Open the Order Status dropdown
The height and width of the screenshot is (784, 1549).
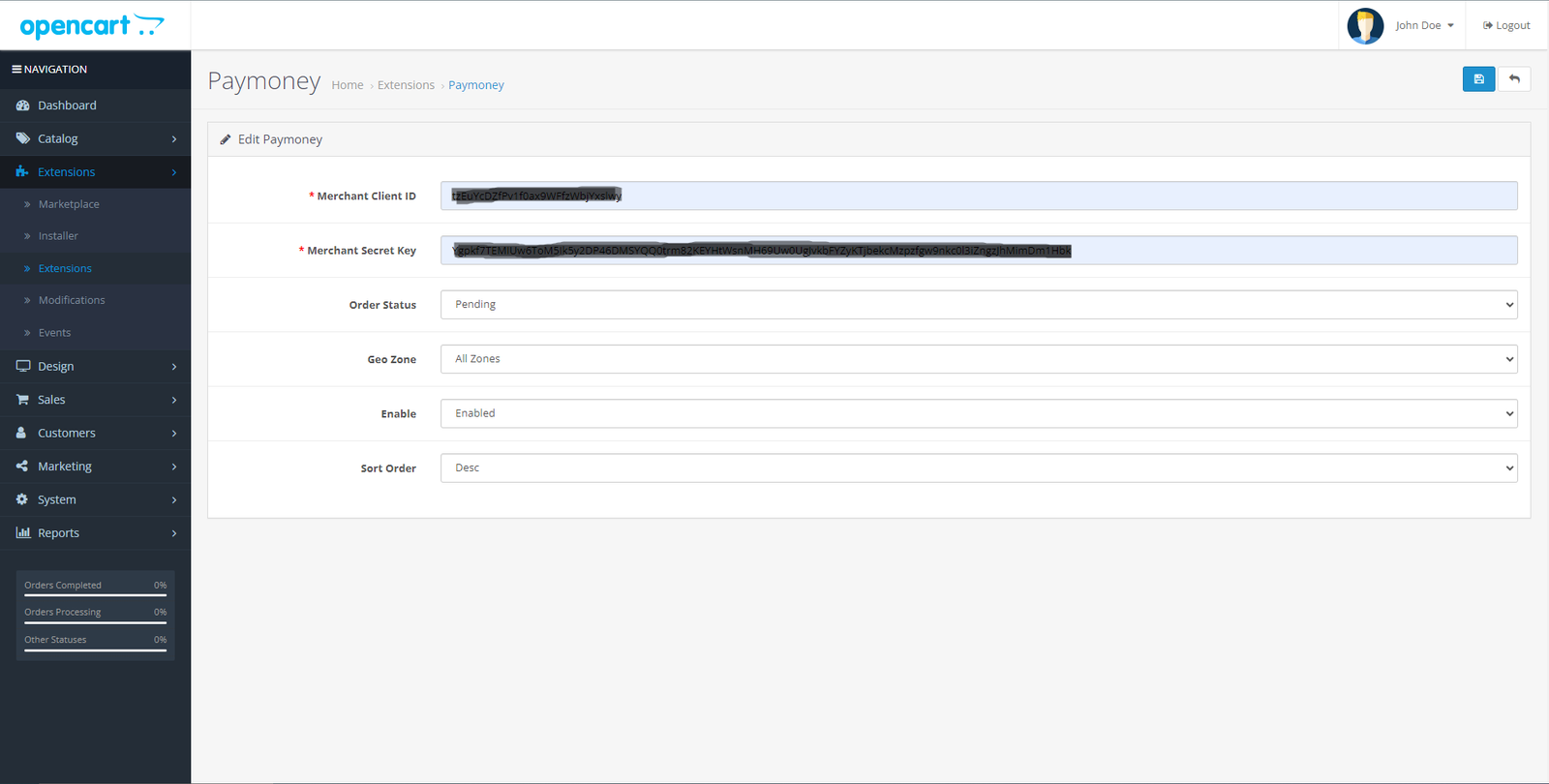pyautogui.click(x=978, y=305)
